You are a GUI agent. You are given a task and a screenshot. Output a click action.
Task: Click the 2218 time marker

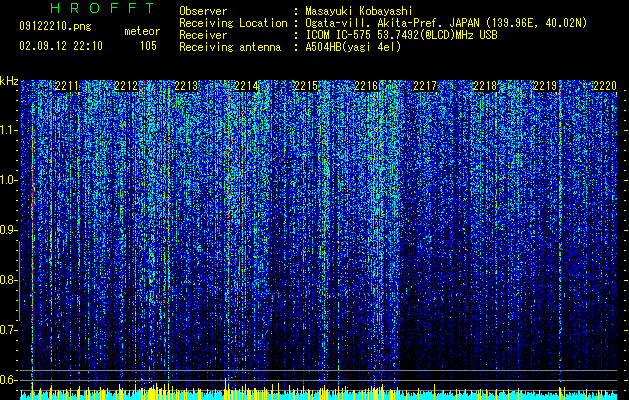point(485,86)
